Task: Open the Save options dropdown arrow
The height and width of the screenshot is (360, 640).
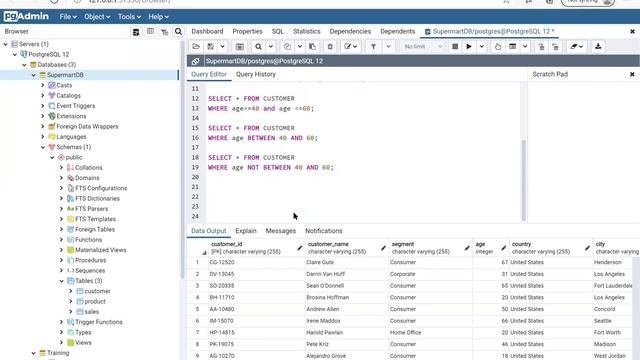Action: pyautogui.click(x=222, y=47)
